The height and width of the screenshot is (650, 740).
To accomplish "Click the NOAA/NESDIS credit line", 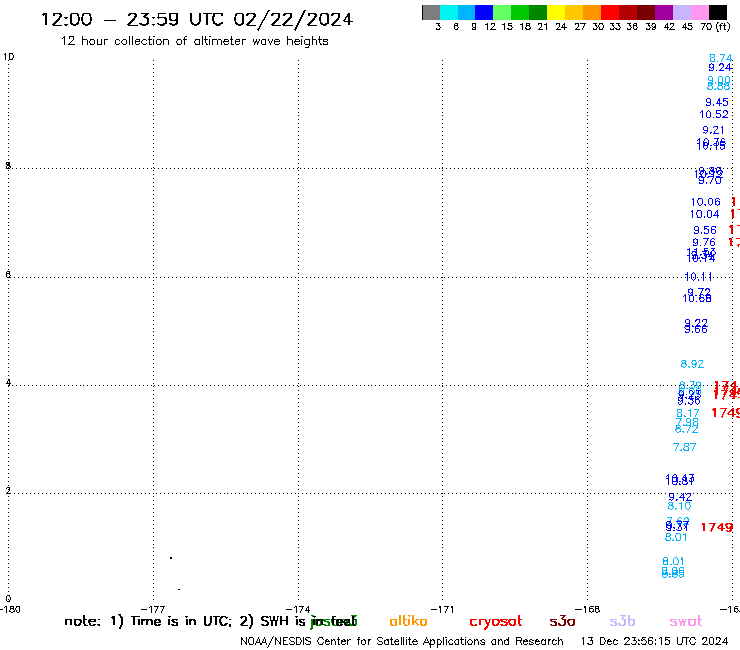I will coord(402,642).
